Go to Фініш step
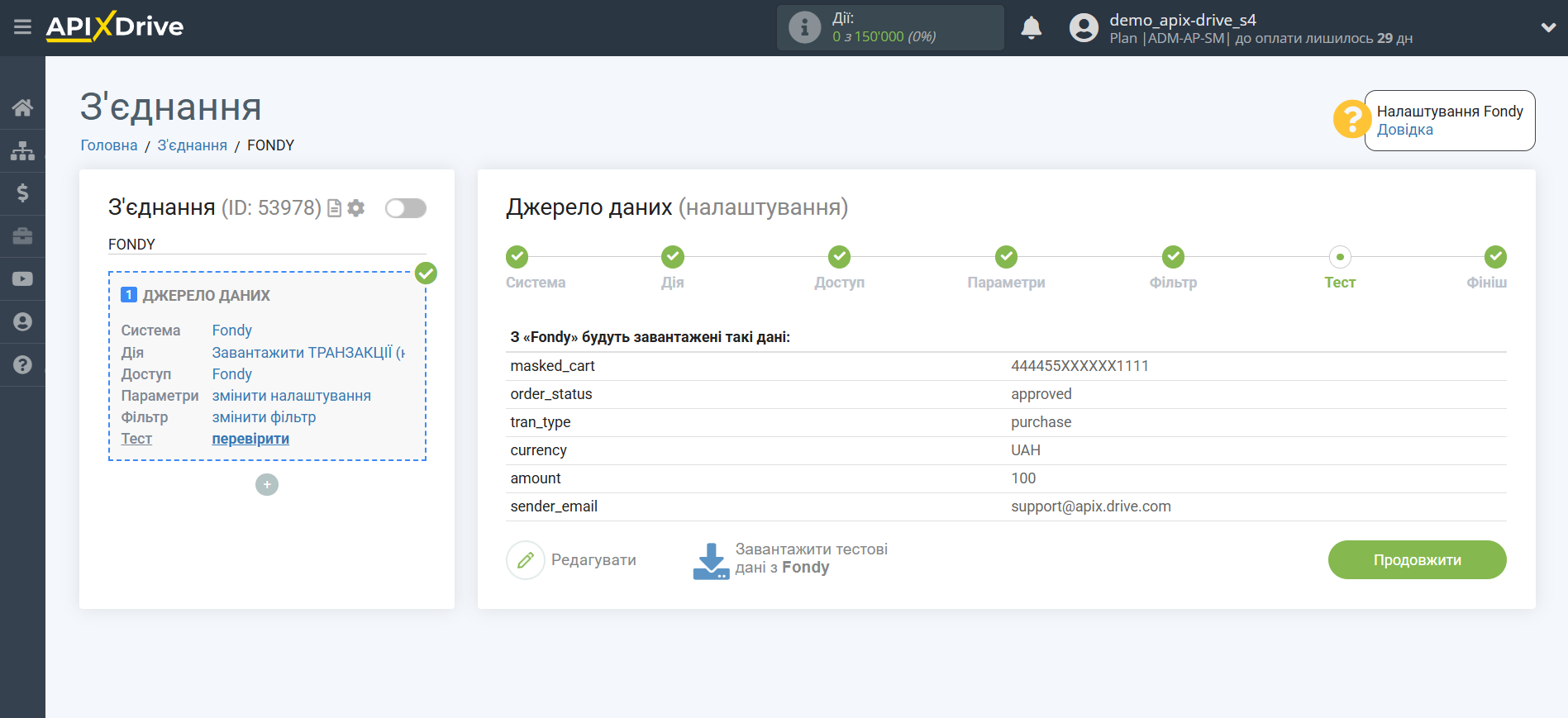 pos(1495,257)
